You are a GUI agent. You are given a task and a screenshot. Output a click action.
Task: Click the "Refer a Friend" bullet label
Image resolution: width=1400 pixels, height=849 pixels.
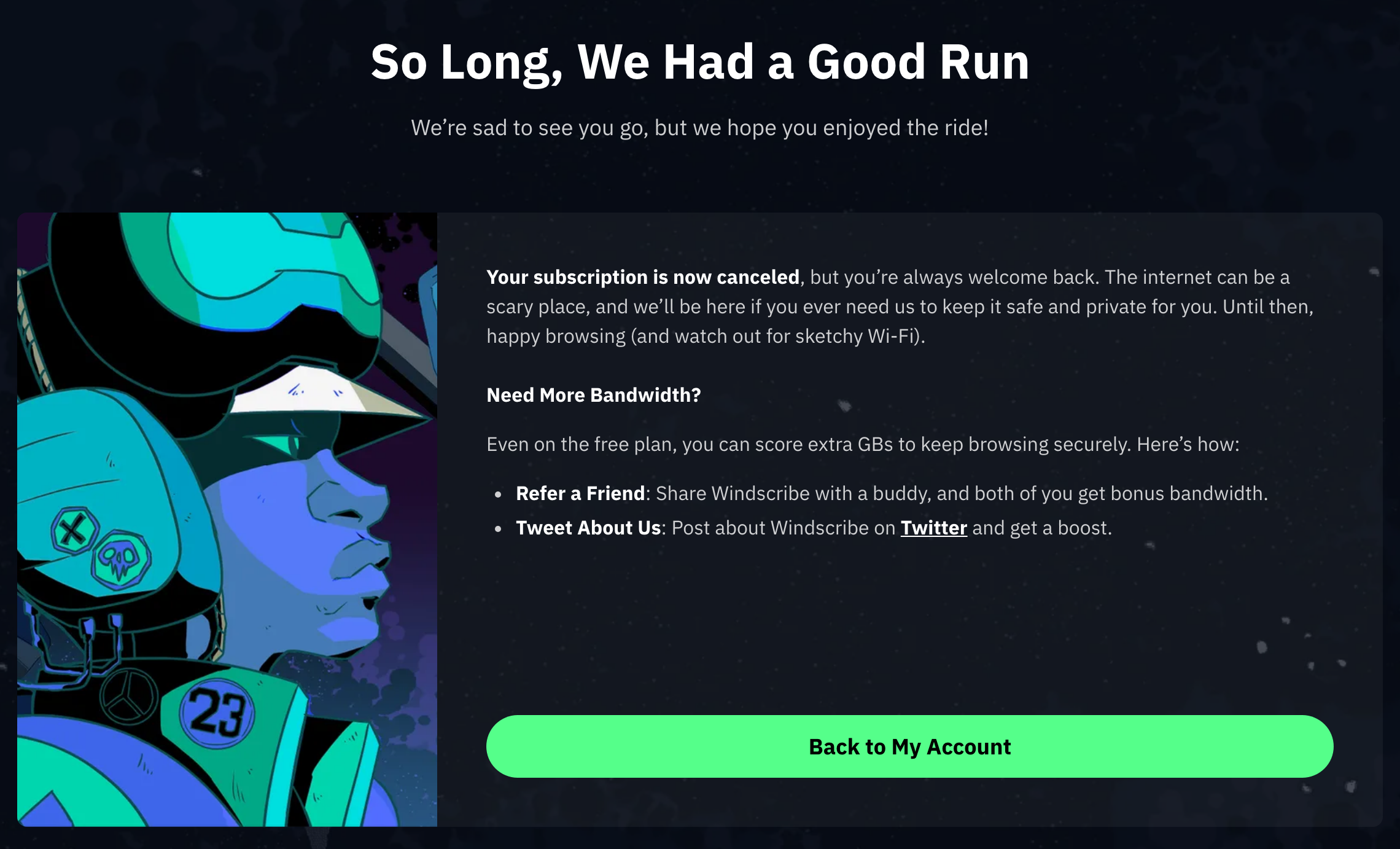580,494
